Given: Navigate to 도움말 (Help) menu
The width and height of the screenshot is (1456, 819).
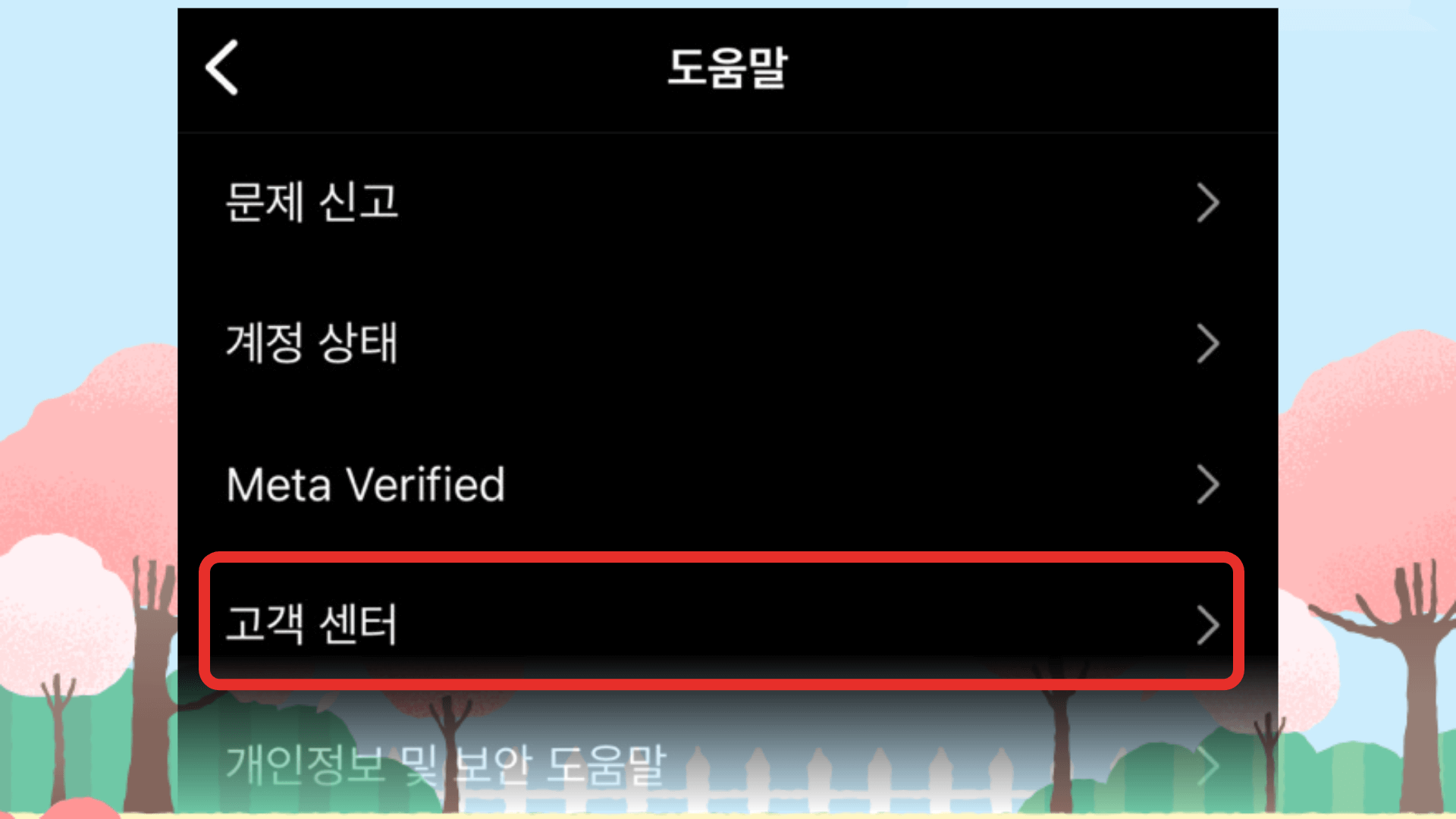Looking at the screenshot, I should click(x=727, y=65).
